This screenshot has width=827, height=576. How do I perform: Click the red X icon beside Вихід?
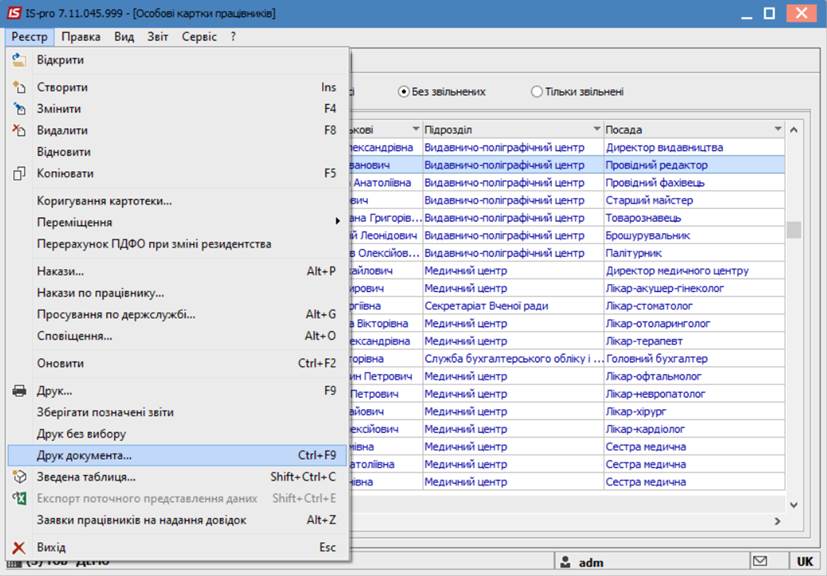coord(19,548)
